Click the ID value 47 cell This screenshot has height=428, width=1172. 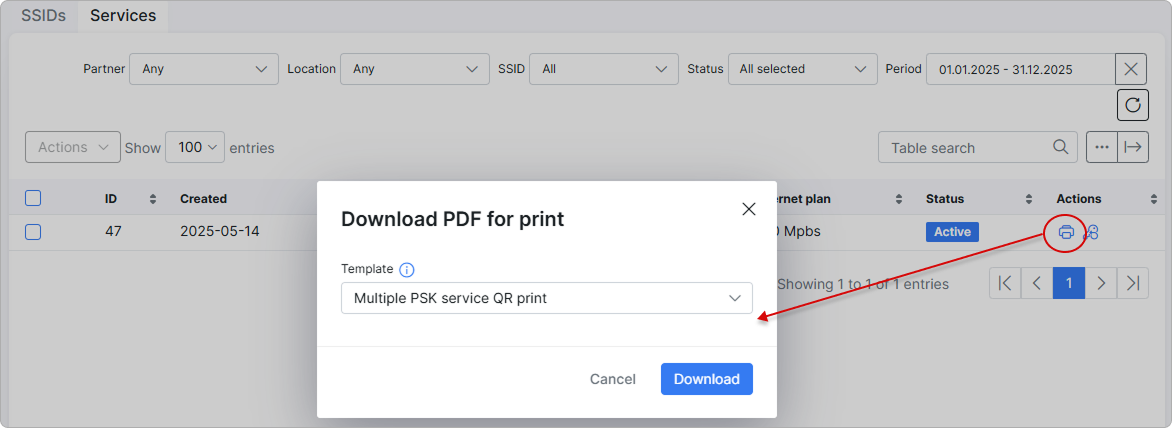[113, 232]
